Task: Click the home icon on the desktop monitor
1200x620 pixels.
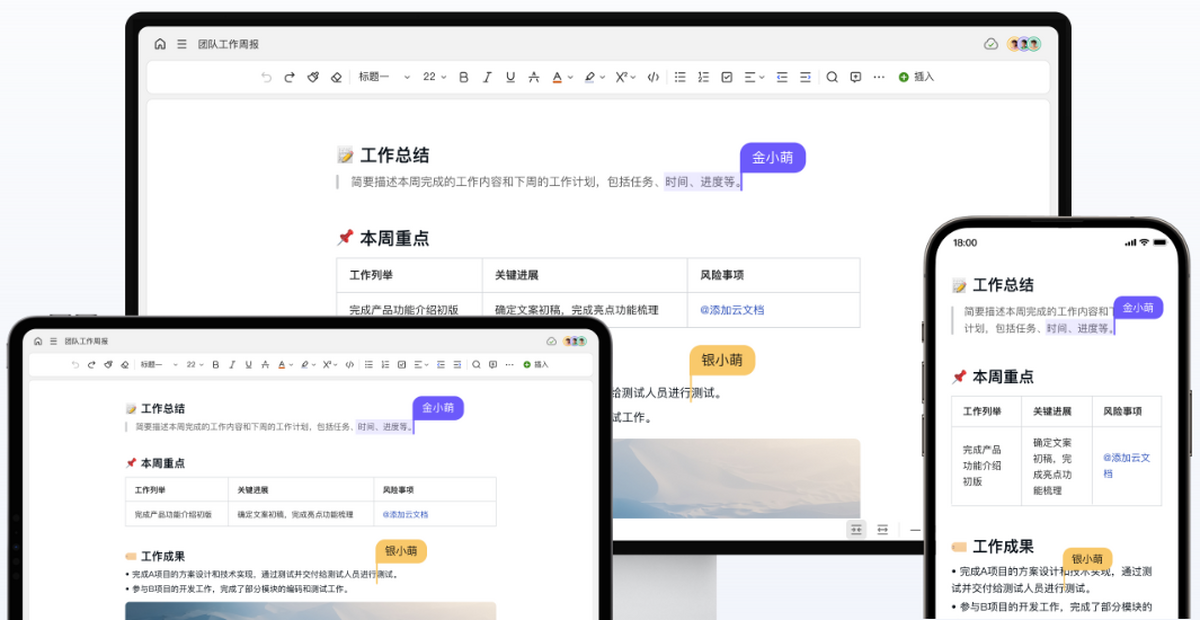Action: [x=160, y=44]
